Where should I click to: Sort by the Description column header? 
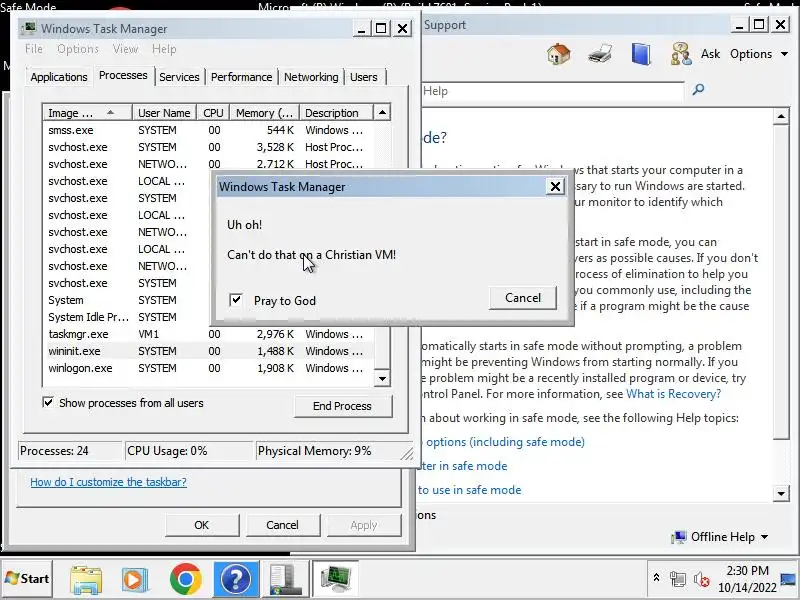(x=336, y=113)
